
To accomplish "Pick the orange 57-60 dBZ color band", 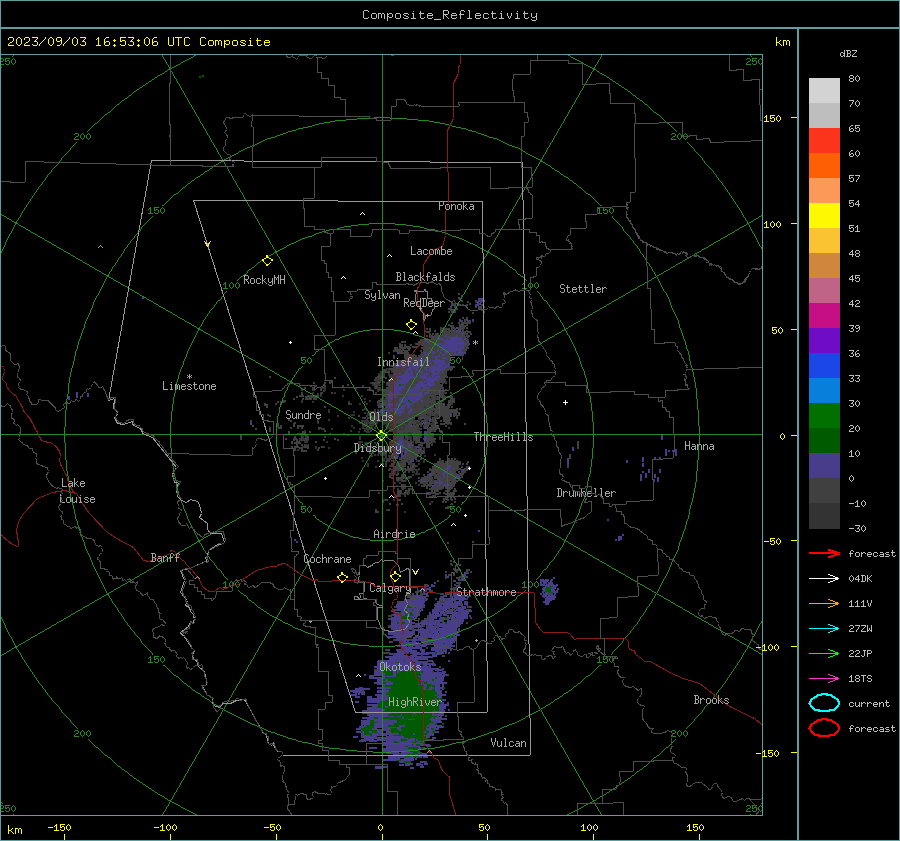I will (x=824, y=165).
